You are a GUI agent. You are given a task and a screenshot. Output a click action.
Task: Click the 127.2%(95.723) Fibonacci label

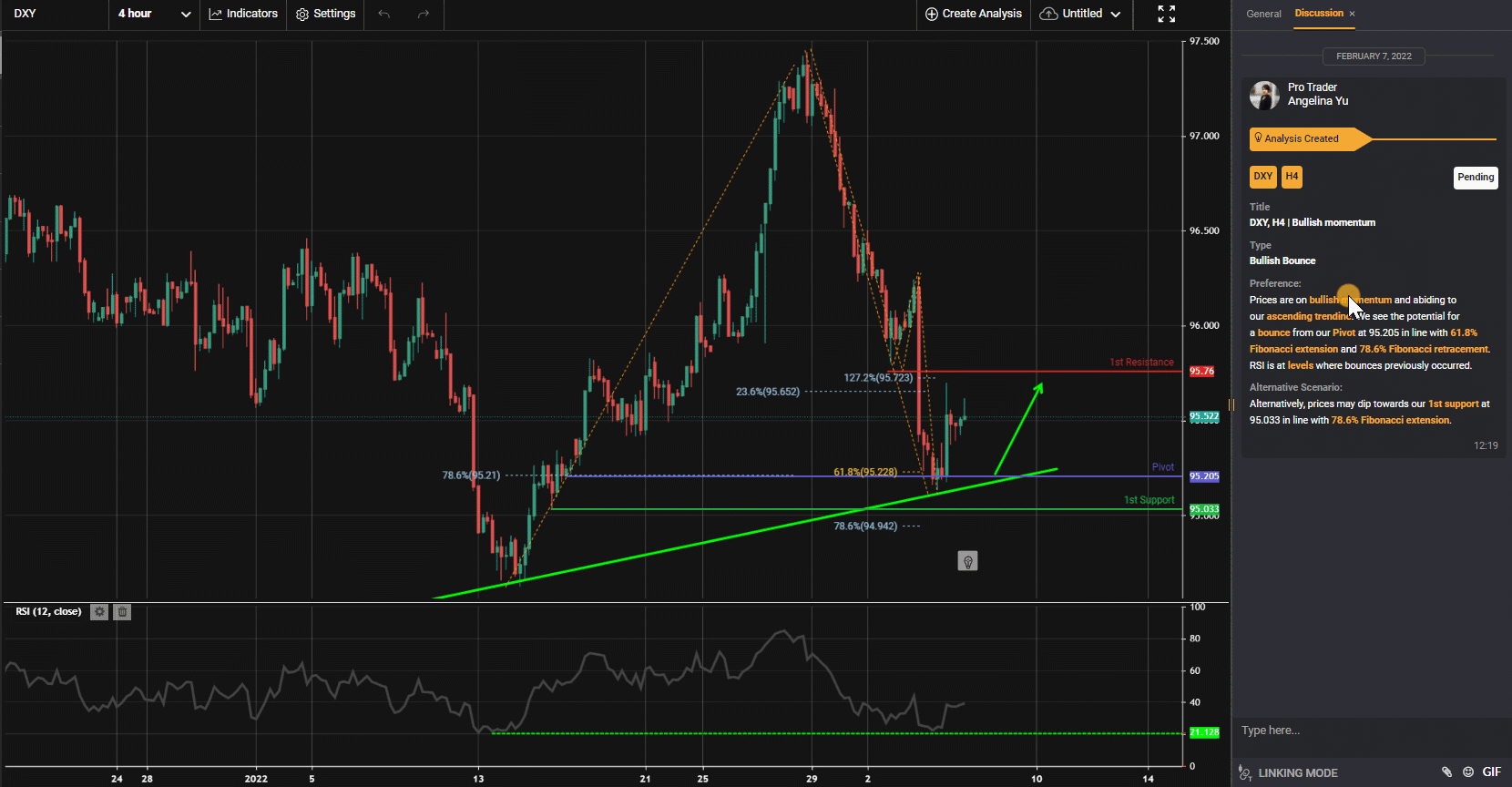[878, 377]
